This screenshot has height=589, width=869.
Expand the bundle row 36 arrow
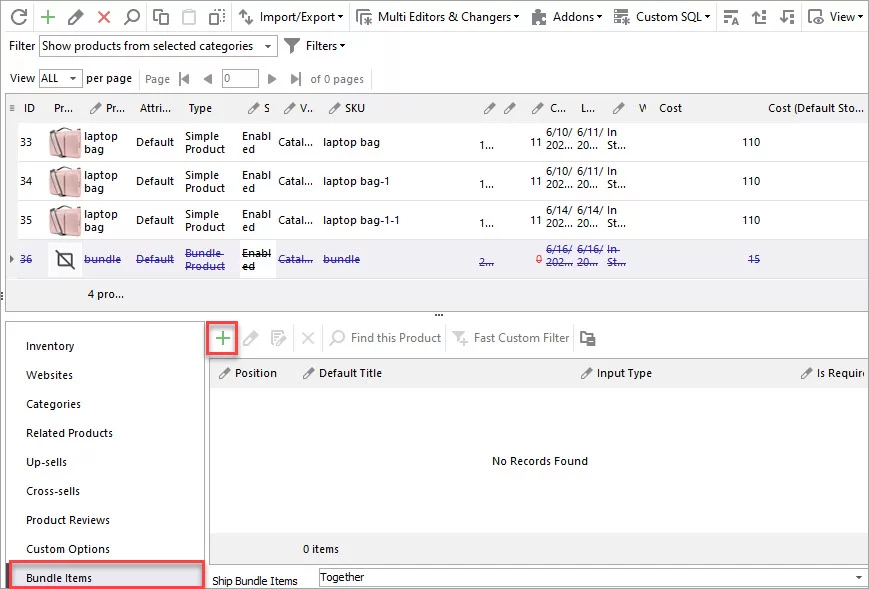tap(12, 259)
